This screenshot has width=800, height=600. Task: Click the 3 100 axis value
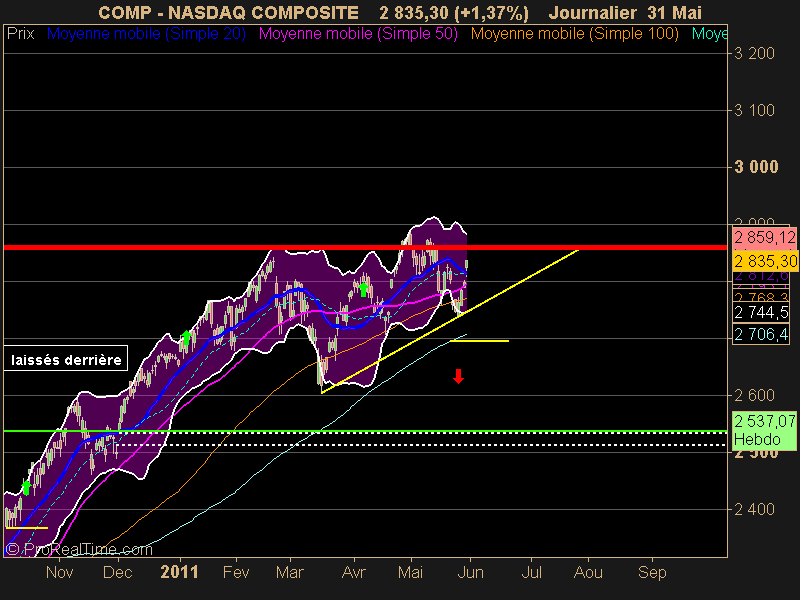coord(754,111)
